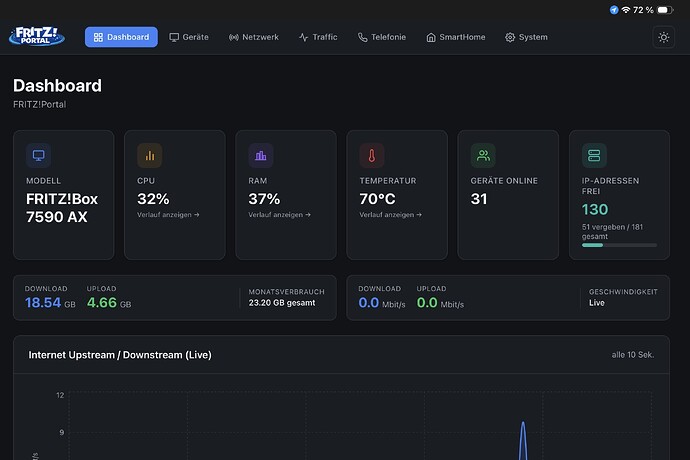Click the thermometer Temperatur icon
The image size is (690, 460).
[372, 155]
